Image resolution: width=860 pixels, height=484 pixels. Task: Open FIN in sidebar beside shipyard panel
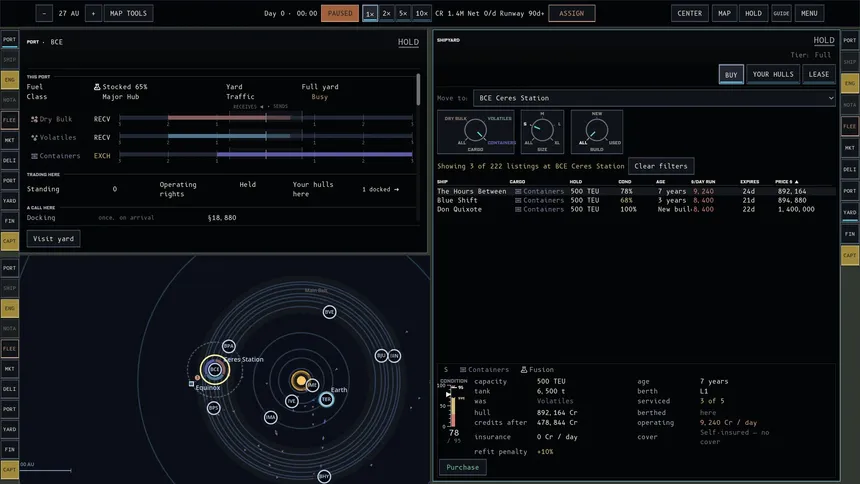point(850,234)
